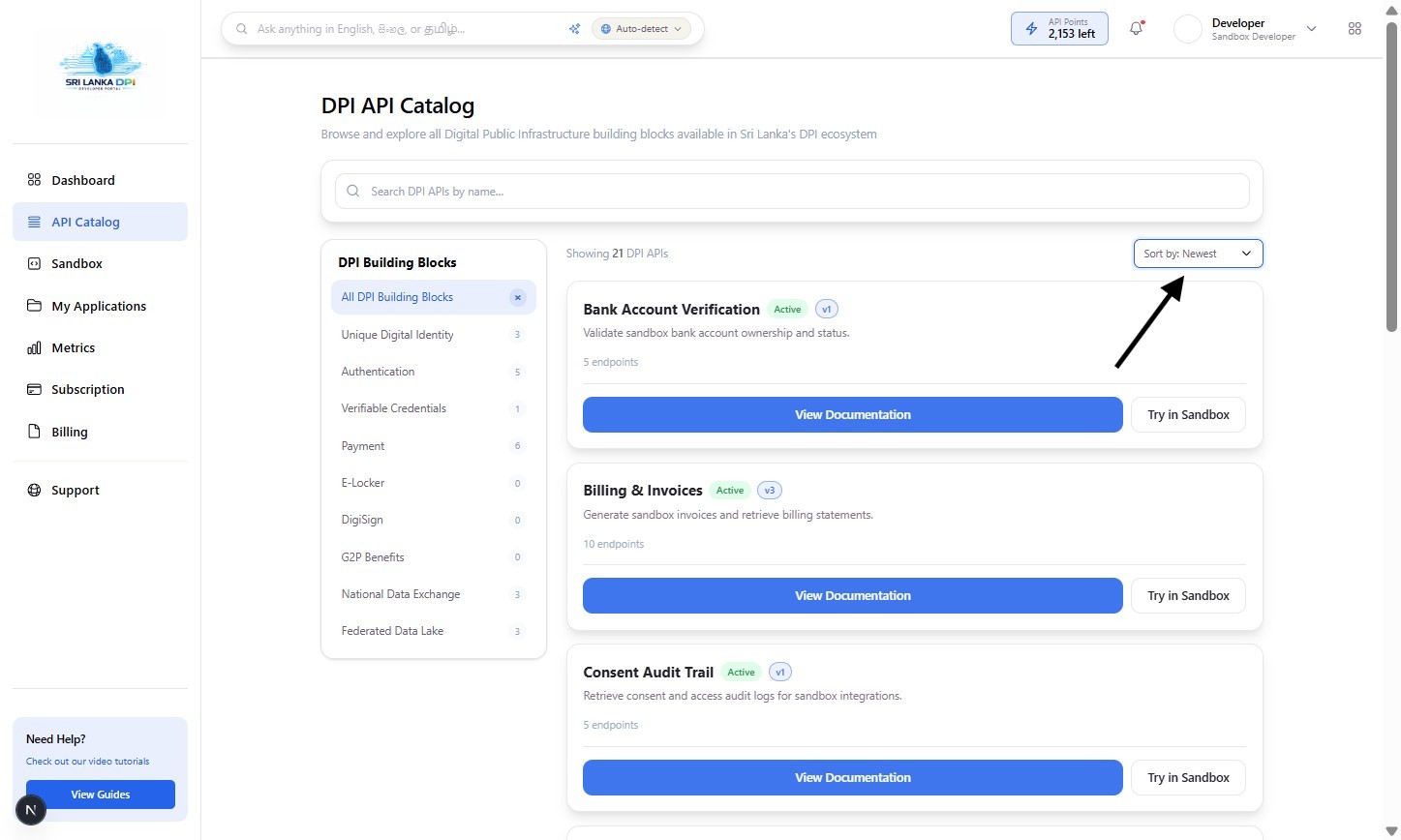
Task: Click the Billing document icon in sidebar
Action: (34, 432)
